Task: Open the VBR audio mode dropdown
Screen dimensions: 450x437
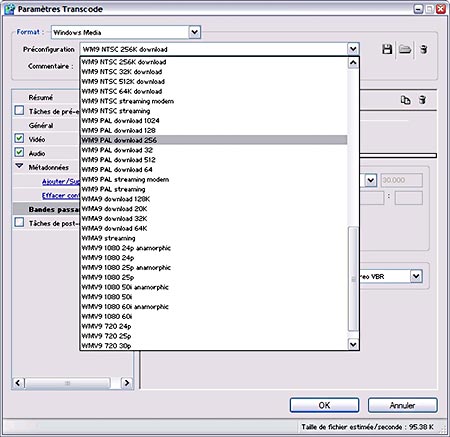Action: tap(416, 276)
